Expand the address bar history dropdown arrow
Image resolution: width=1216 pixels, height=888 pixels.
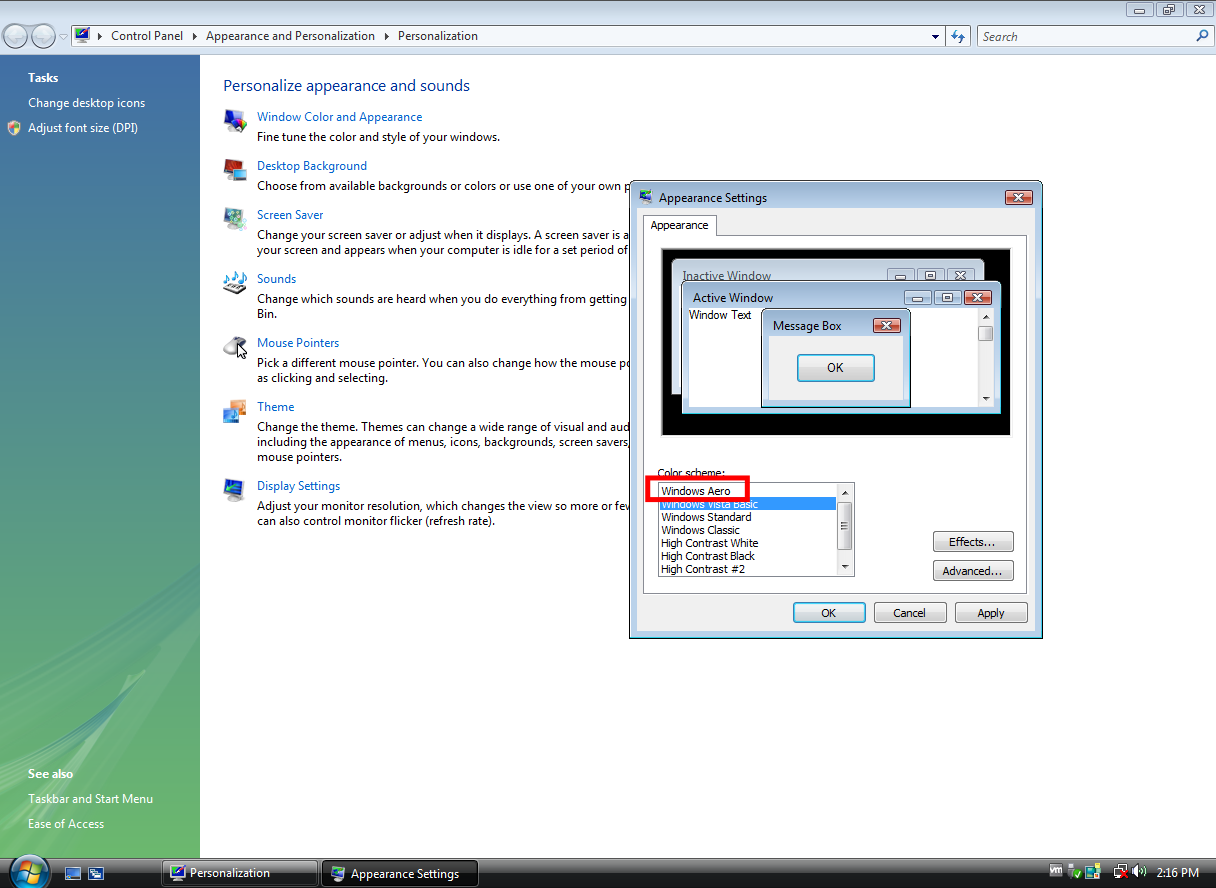pos(935,36)
